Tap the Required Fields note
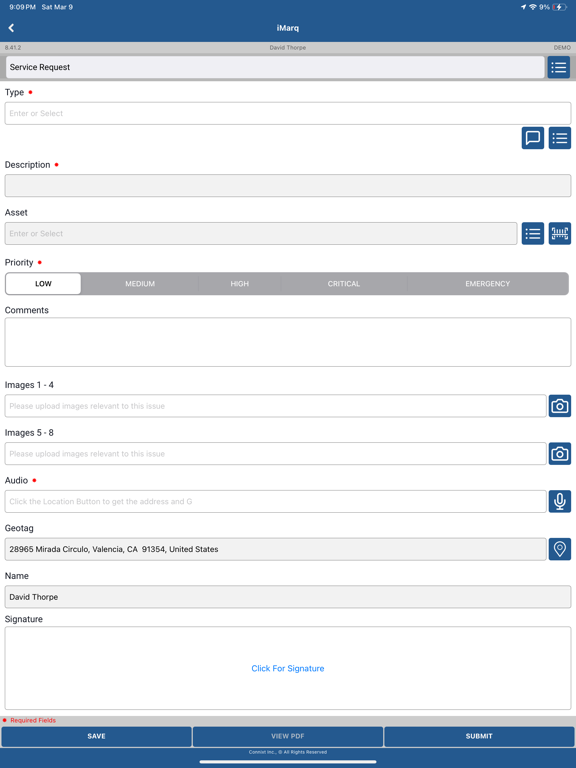This screenshot has width=576, height=768. (x=33, y=720)
